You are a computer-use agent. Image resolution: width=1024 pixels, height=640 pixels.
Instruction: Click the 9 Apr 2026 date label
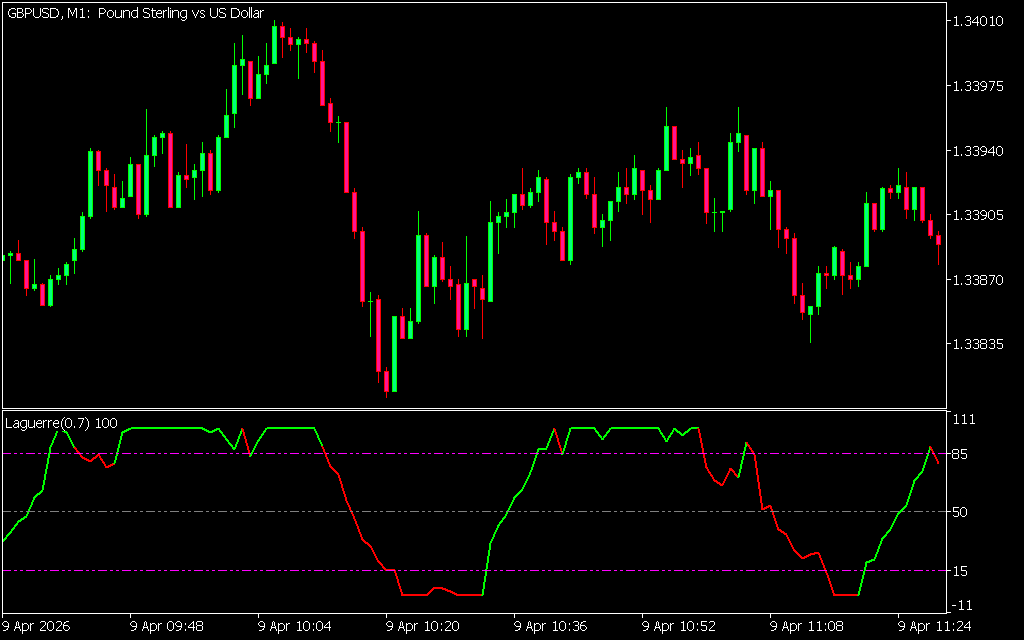37,627
